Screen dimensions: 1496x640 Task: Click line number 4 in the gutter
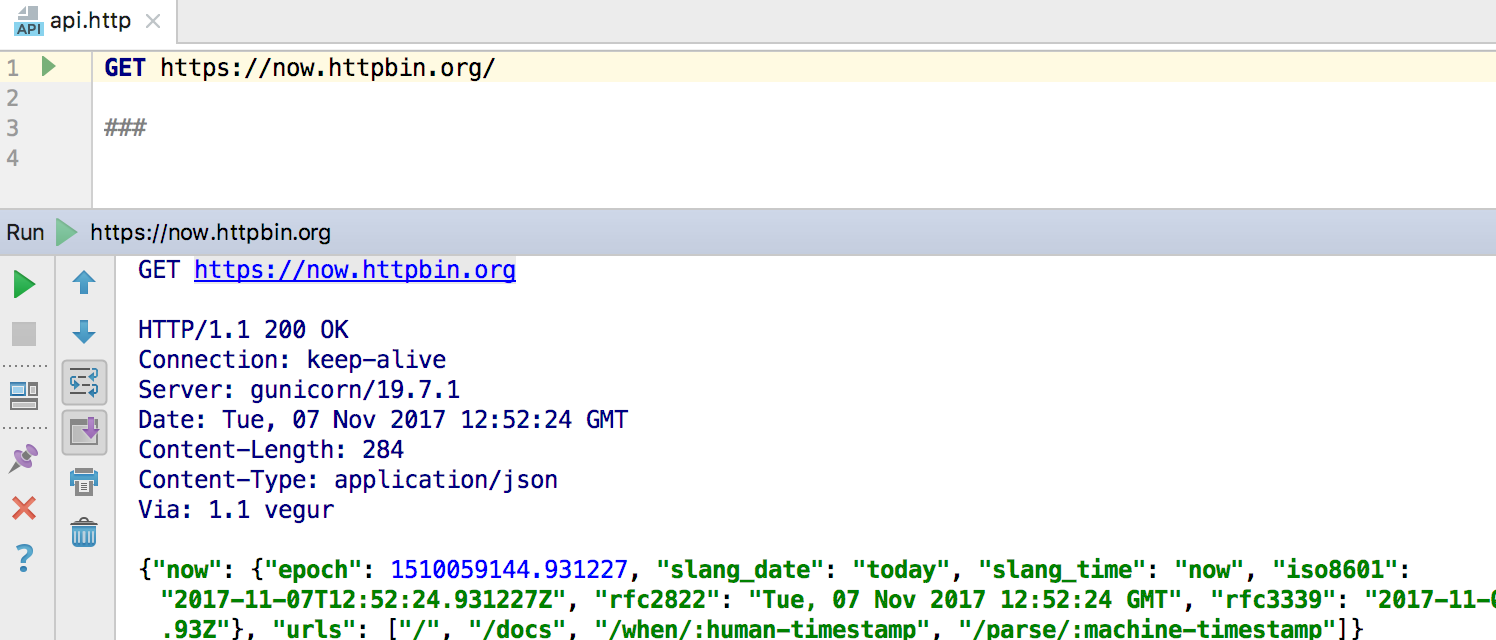12,158
